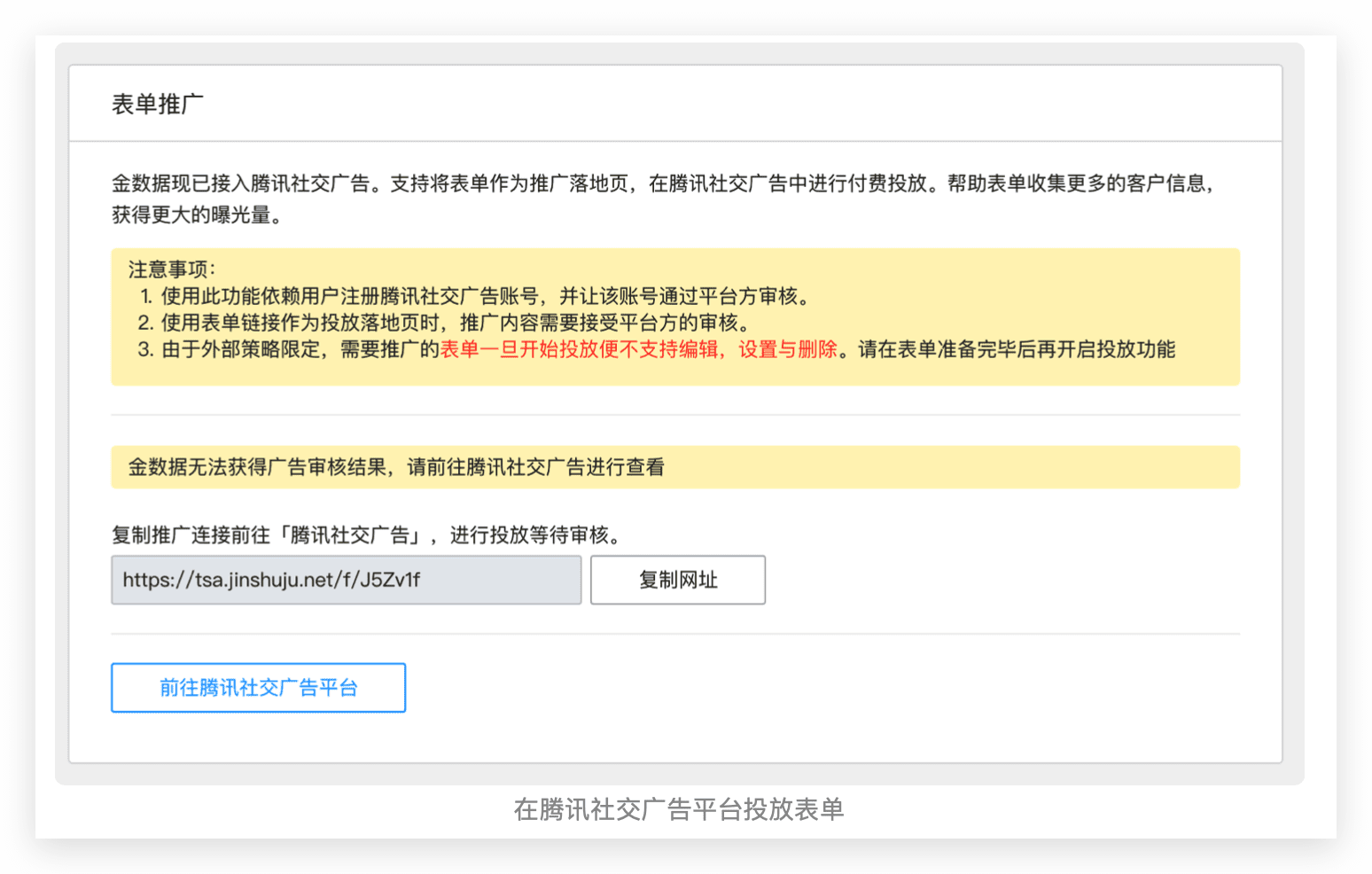Click the instruction text 复制推广连接前往
This screenshot has height=874, width=1372.
366,535
